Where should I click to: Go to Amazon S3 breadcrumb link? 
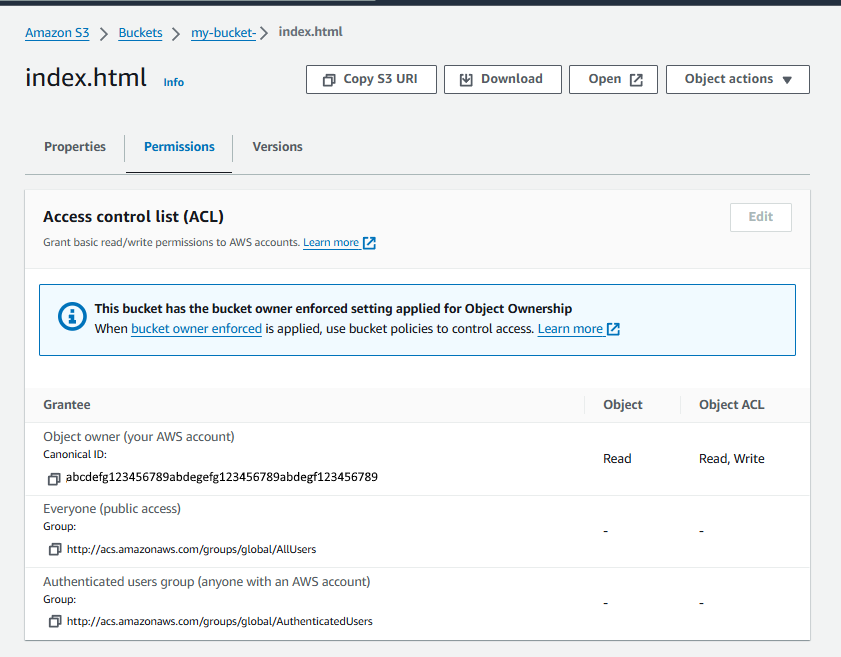tap(57, 33)
